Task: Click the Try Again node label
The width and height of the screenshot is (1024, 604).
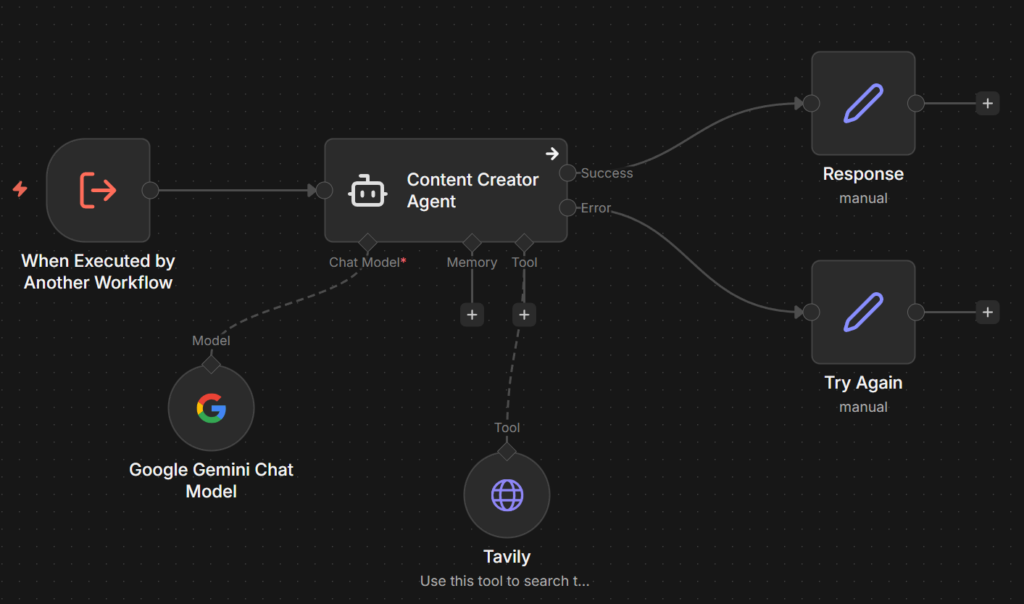Action: [863, 383]
